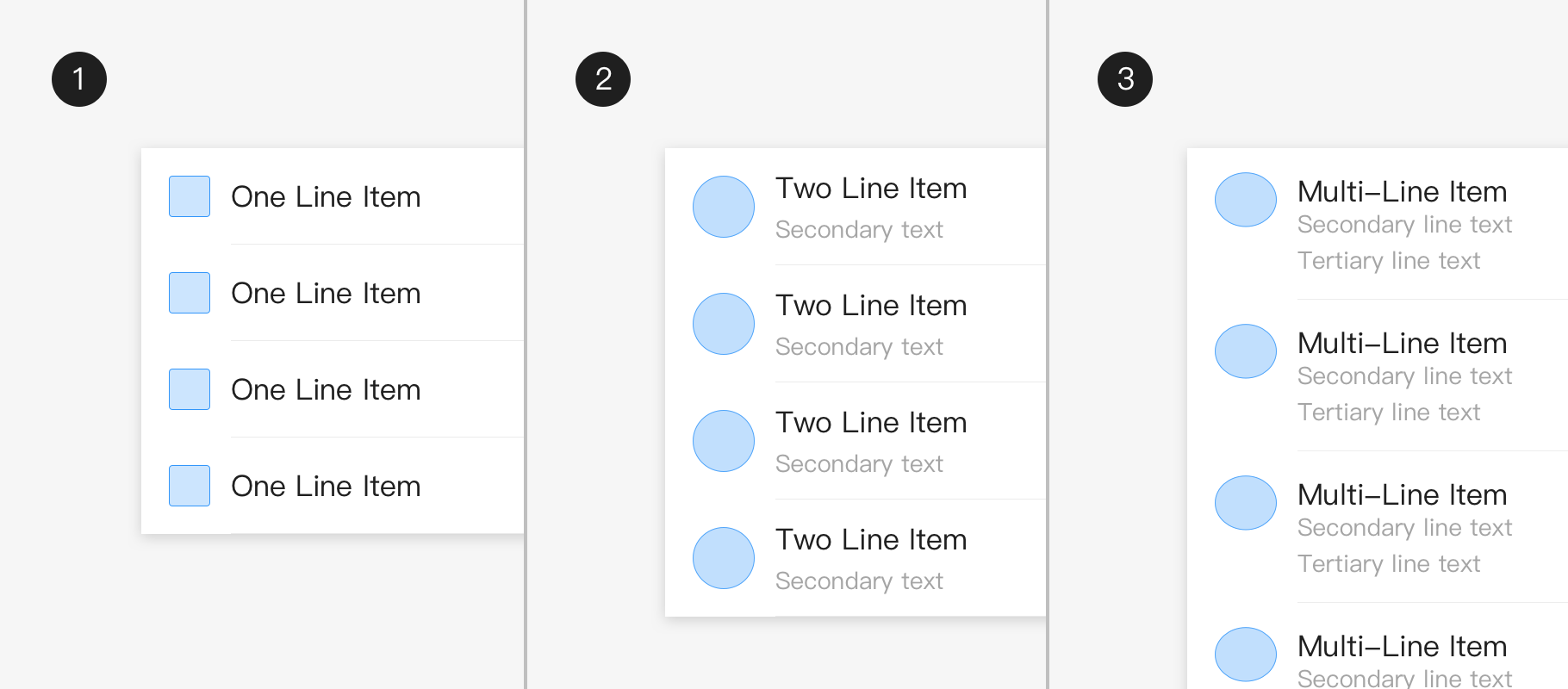This screenshot has height=689, width=1568.
Task: Click the first Multi-Line Item oval avatar
Action: click(1246, 200)
